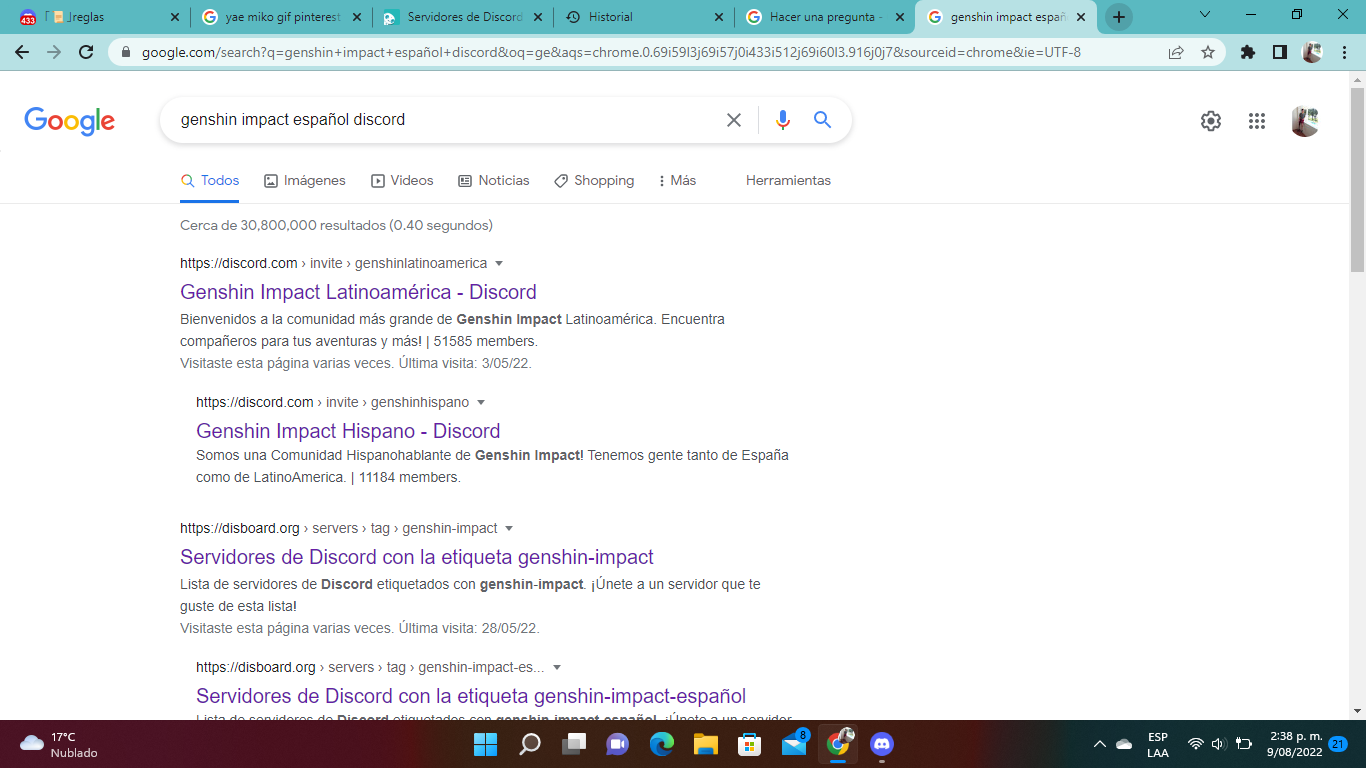Expand options arrow beside disboard genshin-impact URL
The width and height of the screenshot is (1366, 768).
(x=509, y=529)
